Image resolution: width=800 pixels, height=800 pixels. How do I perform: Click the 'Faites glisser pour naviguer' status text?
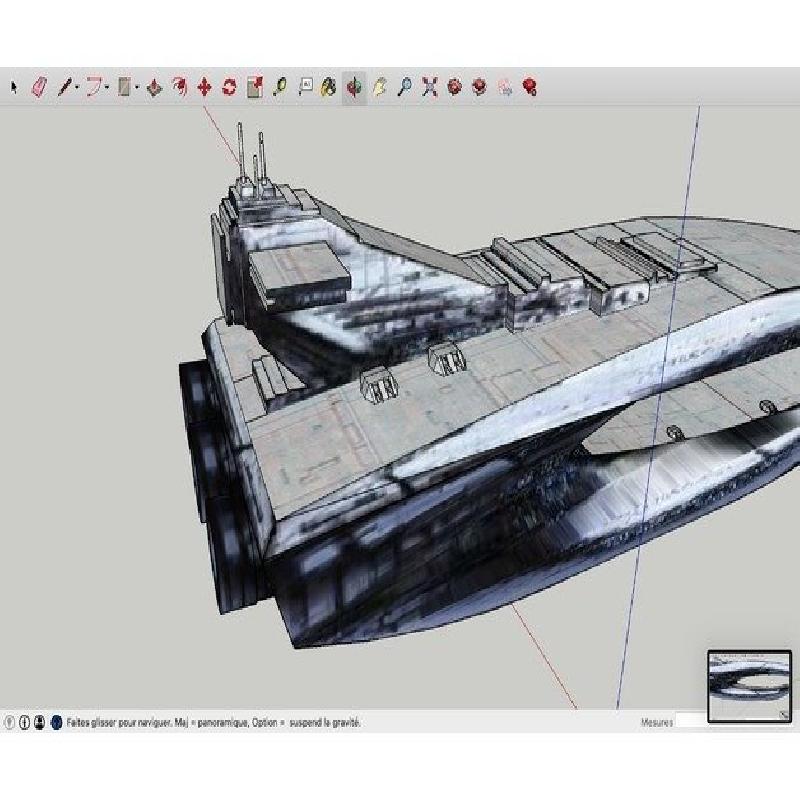point(119,723)
